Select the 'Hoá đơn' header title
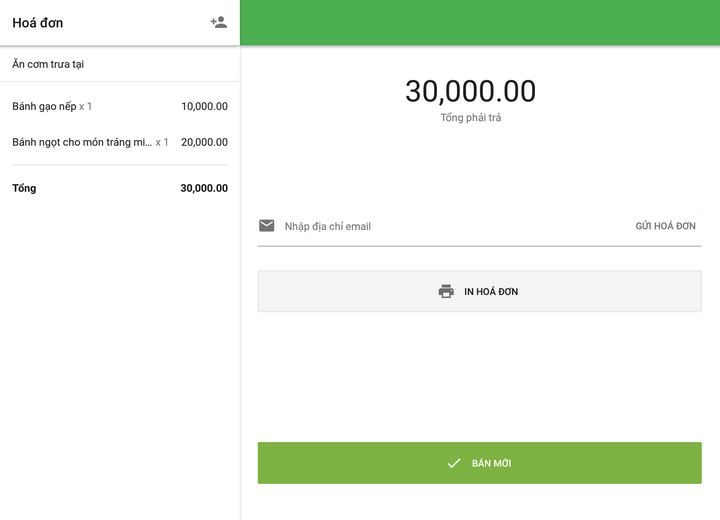This screenshot has height=520, width=720. pyautogui.click(x=38, y=23)
